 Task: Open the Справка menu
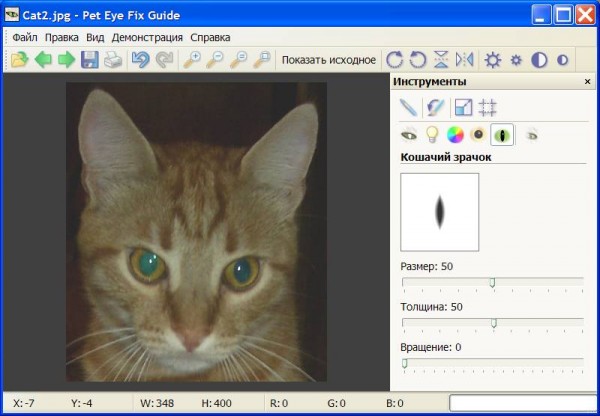[x=210, y=37]
